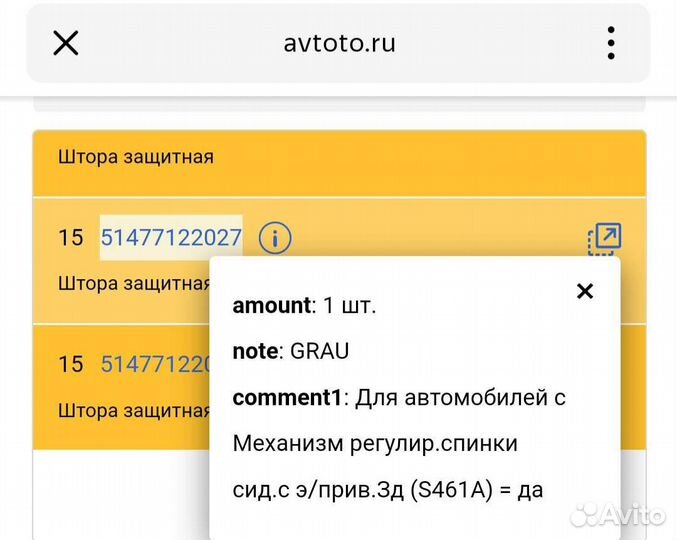Click position number 15 in first row
Image resolution: width=677 pixels, height=540 pixels.
tap(71, 238)
